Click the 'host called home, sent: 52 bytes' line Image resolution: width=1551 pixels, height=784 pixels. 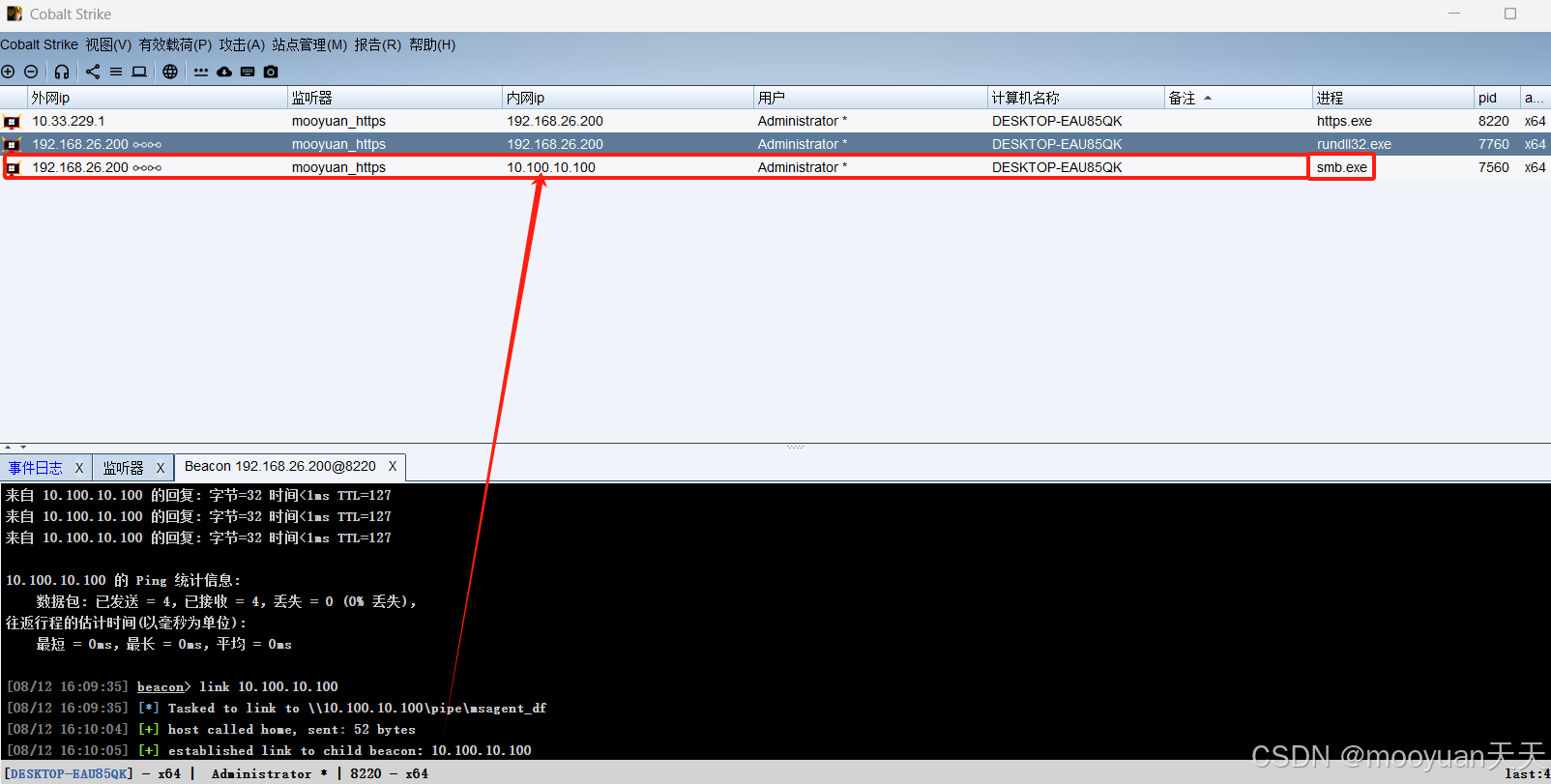(211, 730)
